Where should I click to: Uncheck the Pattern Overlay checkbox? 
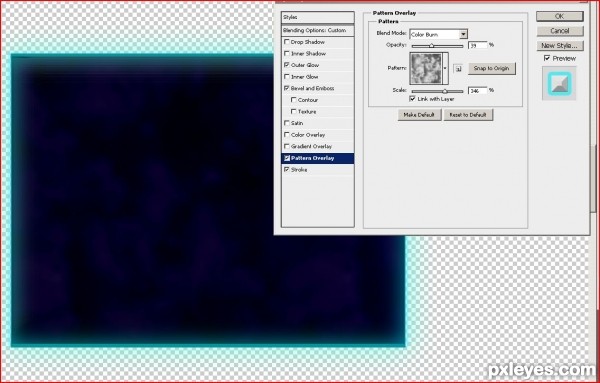pos(287,158)
